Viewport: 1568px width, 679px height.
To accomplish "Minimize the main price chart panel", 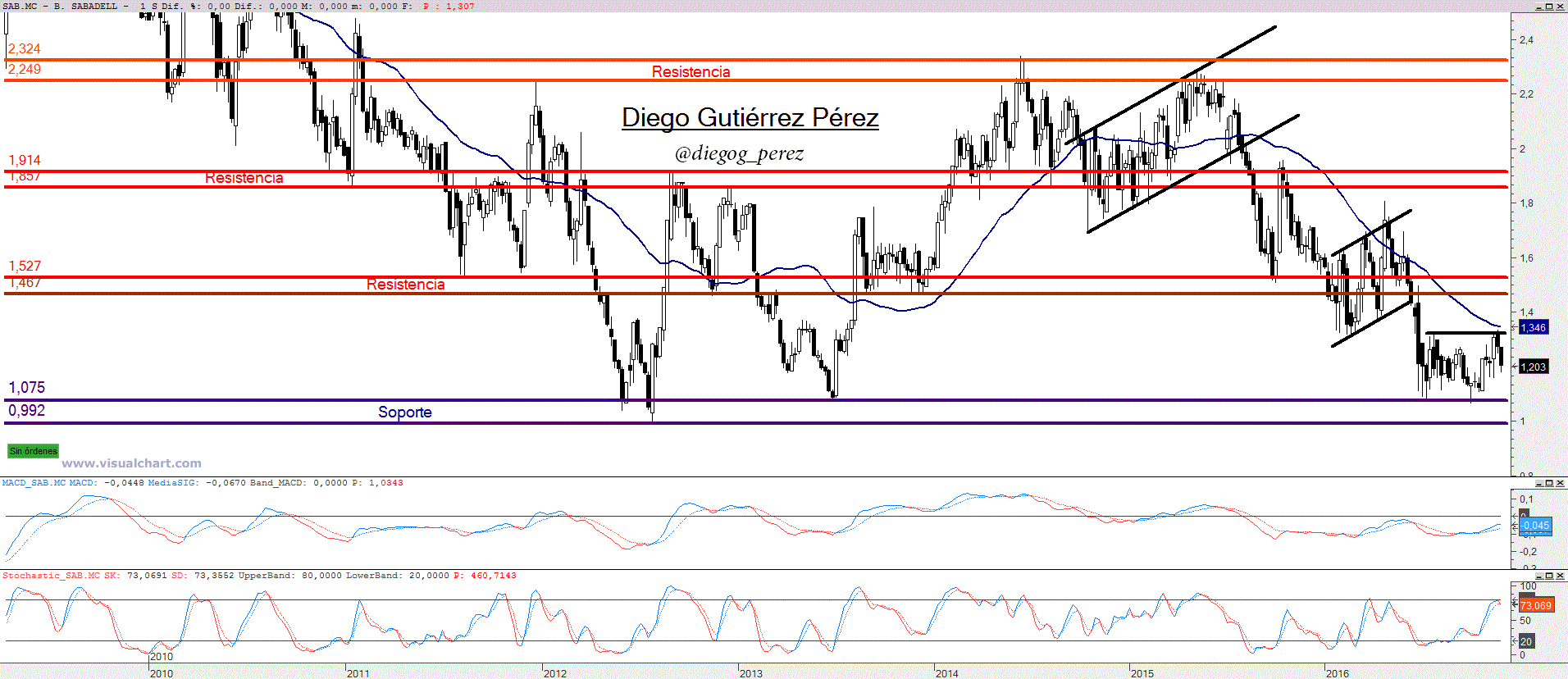I will 1538,6.
